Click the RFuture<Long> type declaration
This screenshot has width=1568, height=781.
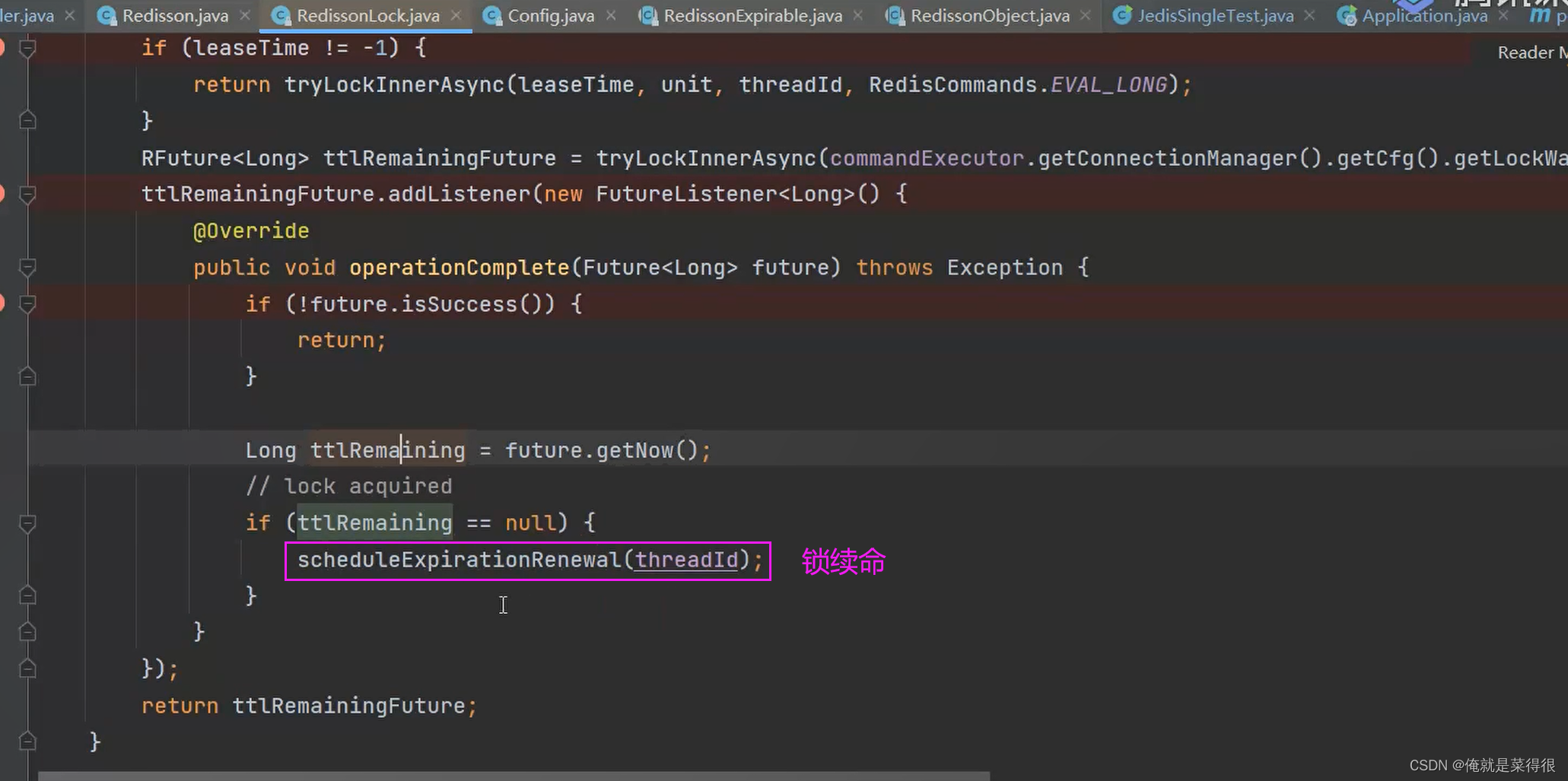coord(225,158)
